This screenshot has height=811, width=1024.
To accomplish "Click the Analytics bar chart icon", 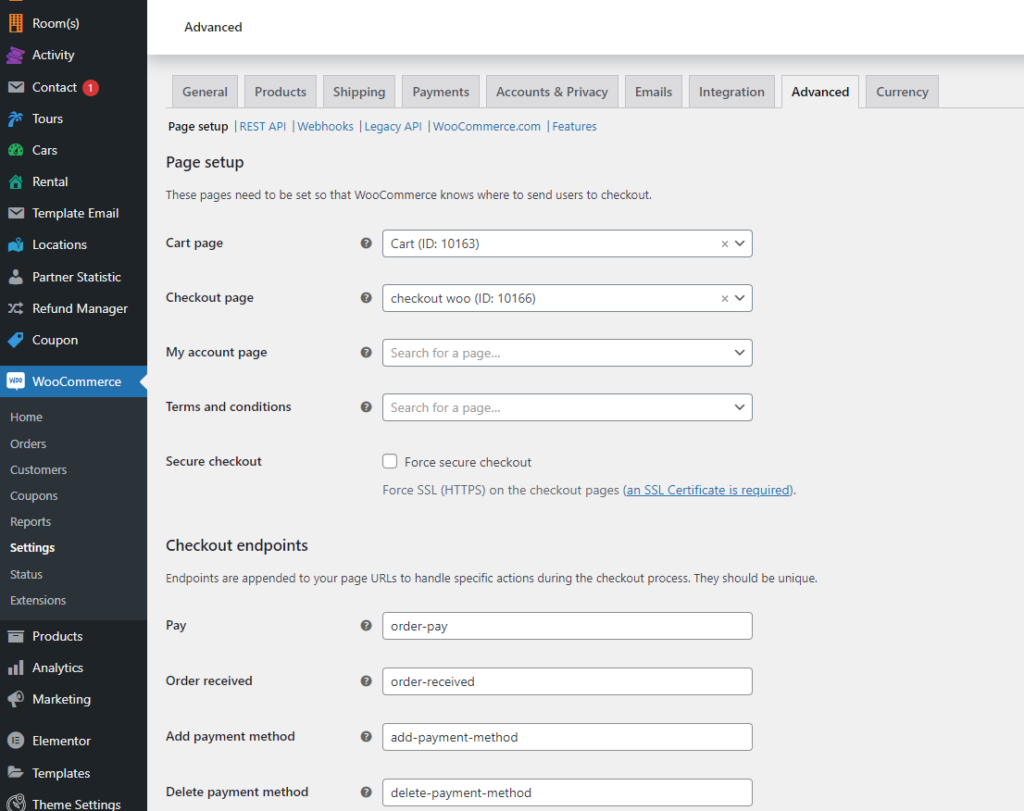I will coord(16,667).
